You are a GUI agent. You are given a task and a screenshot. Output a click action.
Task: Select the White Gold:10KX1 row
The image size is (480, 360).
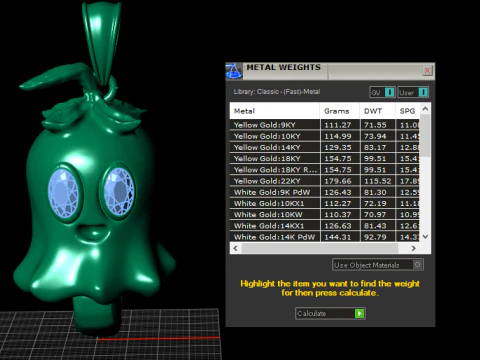pos(324,203)
